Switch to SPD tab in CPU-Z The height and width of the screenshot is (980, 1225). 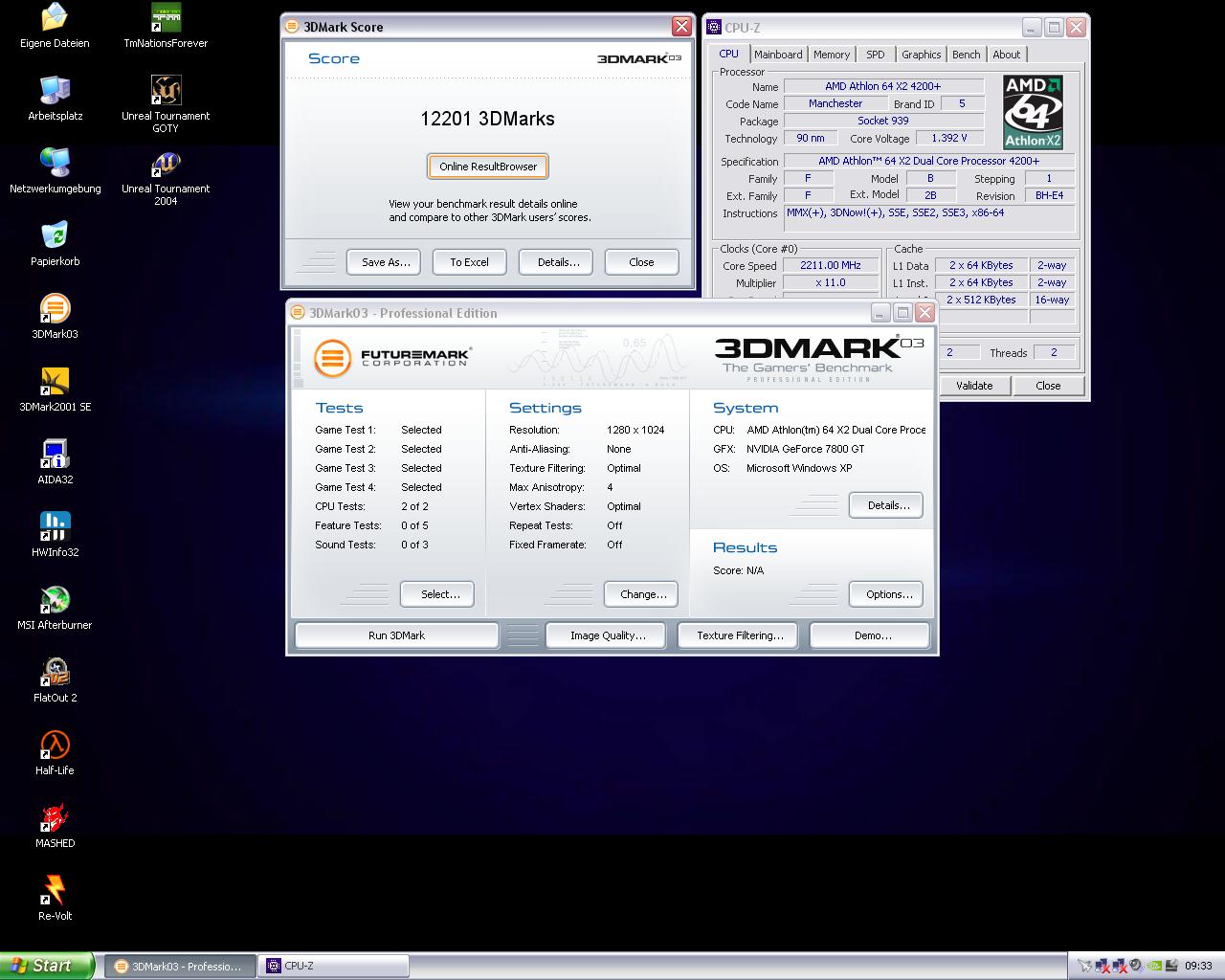pos(876,55)
